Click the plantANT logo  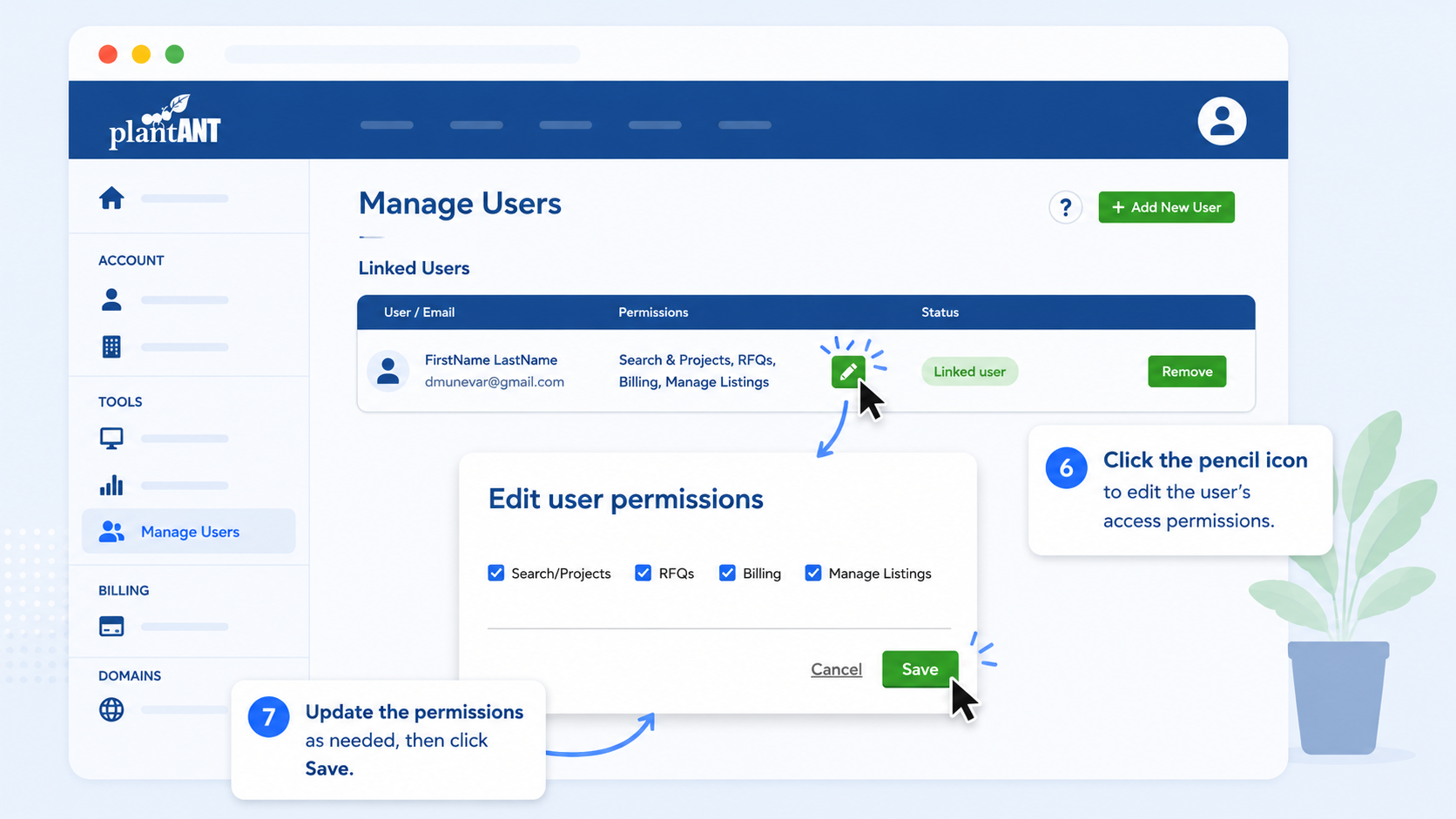(165, 121)
